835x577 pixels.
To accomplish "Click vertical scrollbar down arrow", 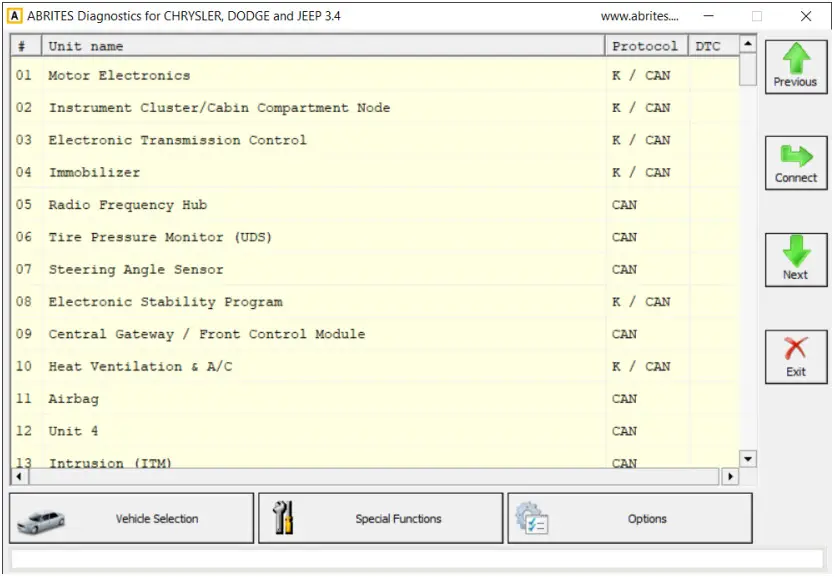I will tap(748, 459).
